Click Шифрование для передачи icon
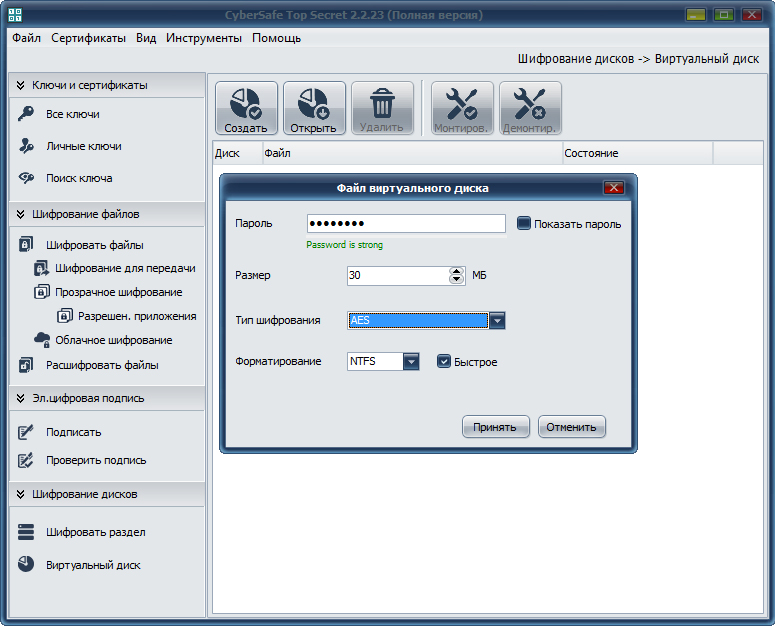The width and height of the screenshot is (775, 626). point(41,268)
